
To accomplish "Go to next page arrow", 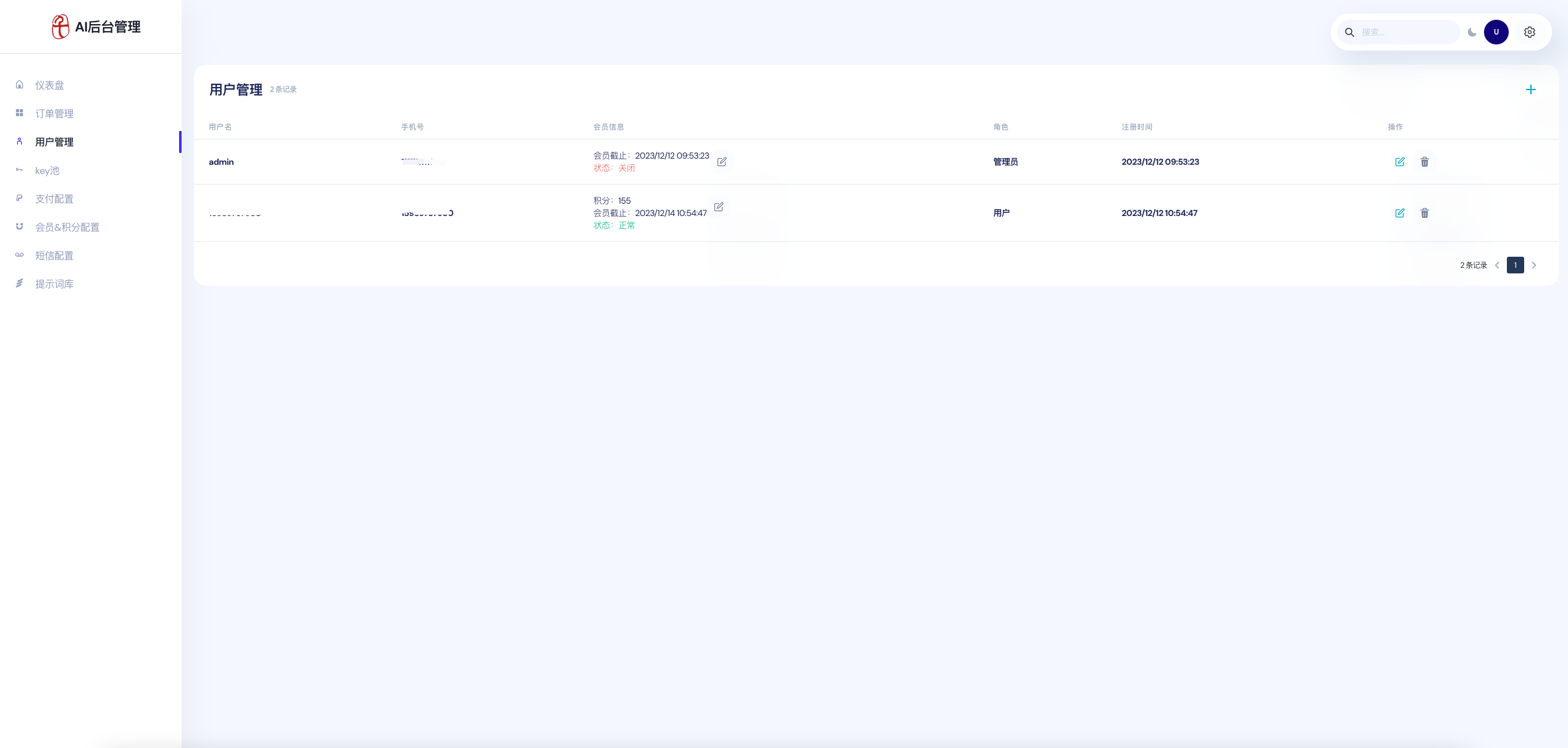I will tap(1533, 265).
